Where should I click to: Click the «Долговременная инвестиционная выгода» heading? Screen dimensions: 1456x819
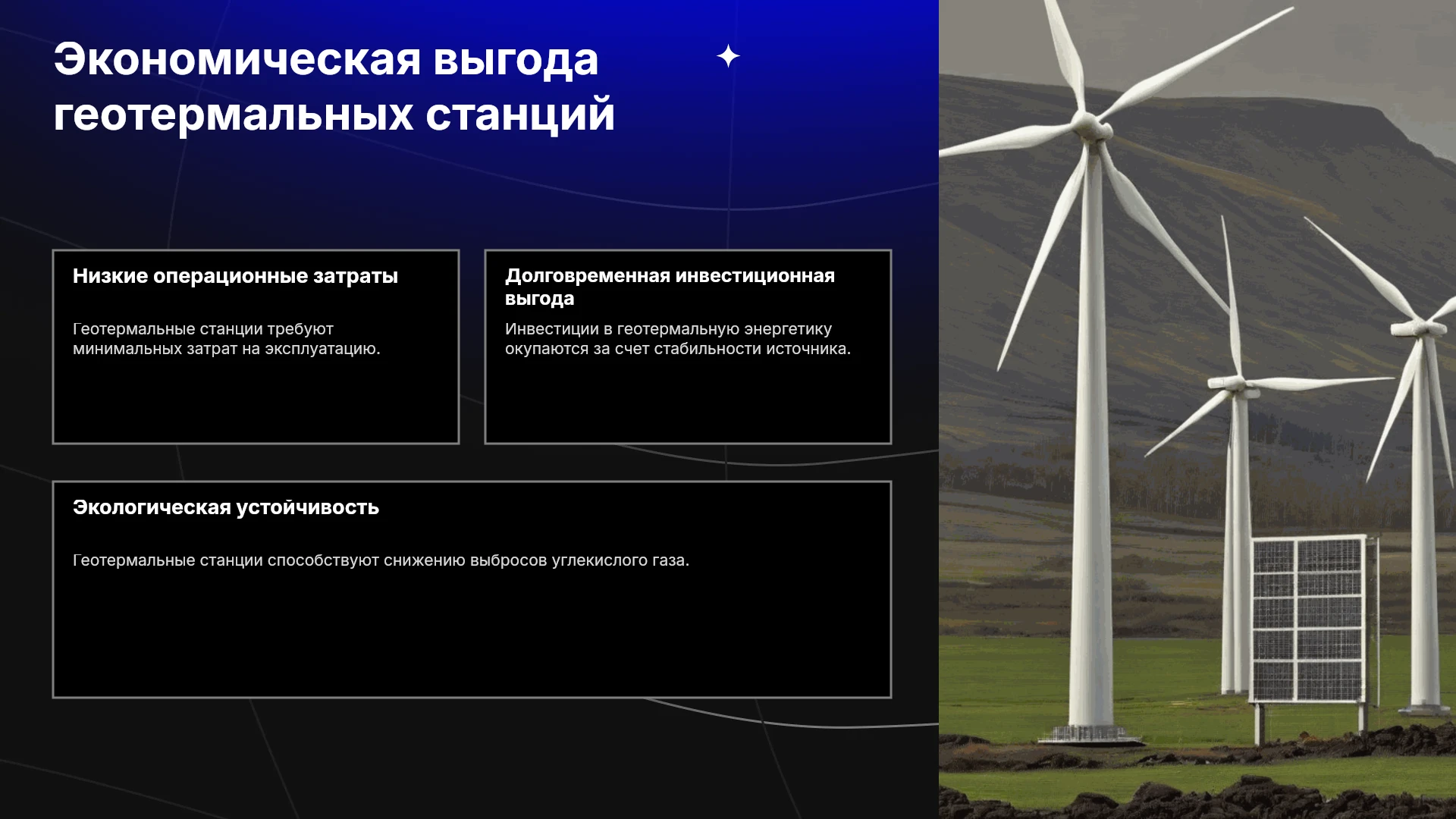(x=670, y=287)
